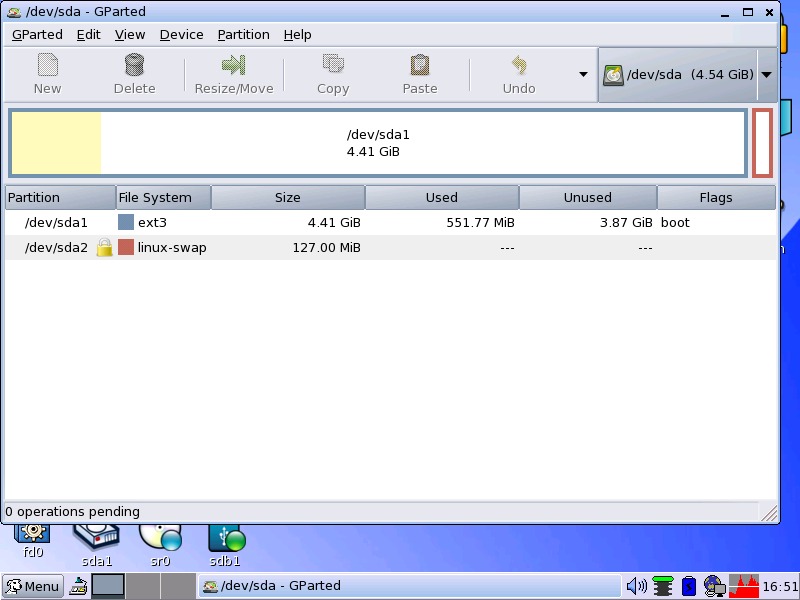Click the red linux-swap color swatch

coord(126,247)
